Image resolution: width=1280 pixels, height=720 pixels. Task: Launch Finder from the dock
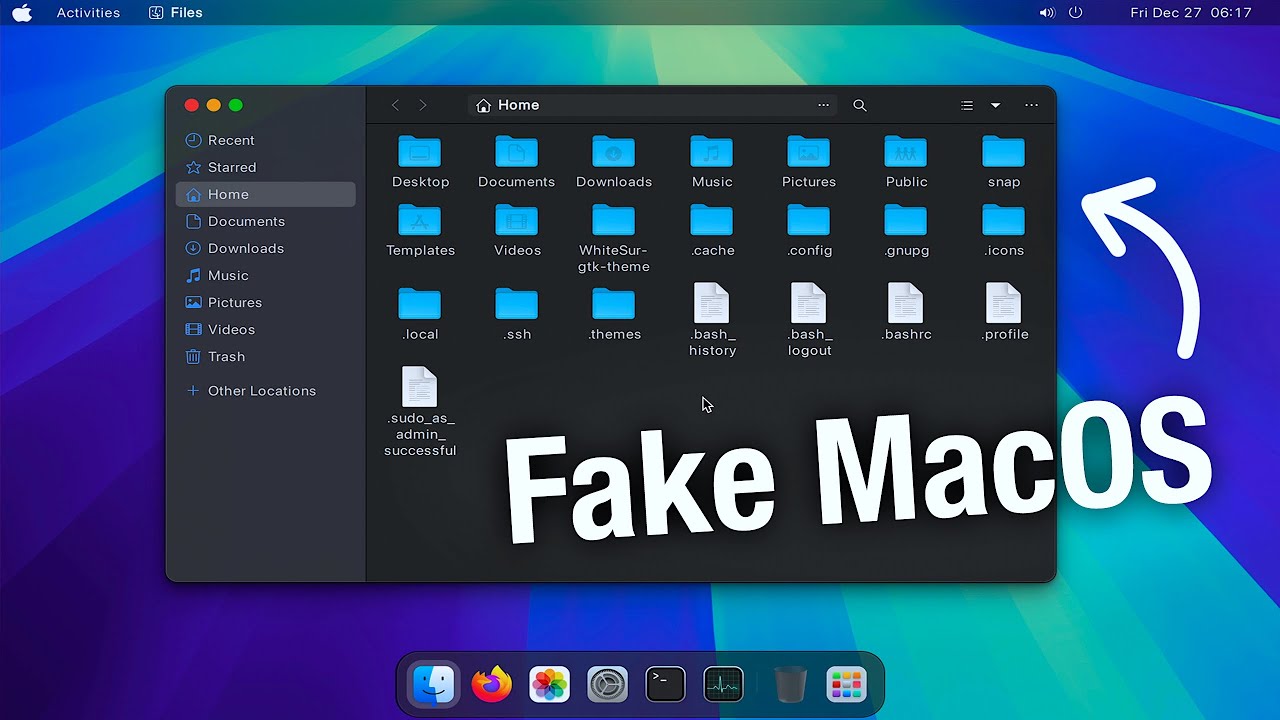coord(434,685)
